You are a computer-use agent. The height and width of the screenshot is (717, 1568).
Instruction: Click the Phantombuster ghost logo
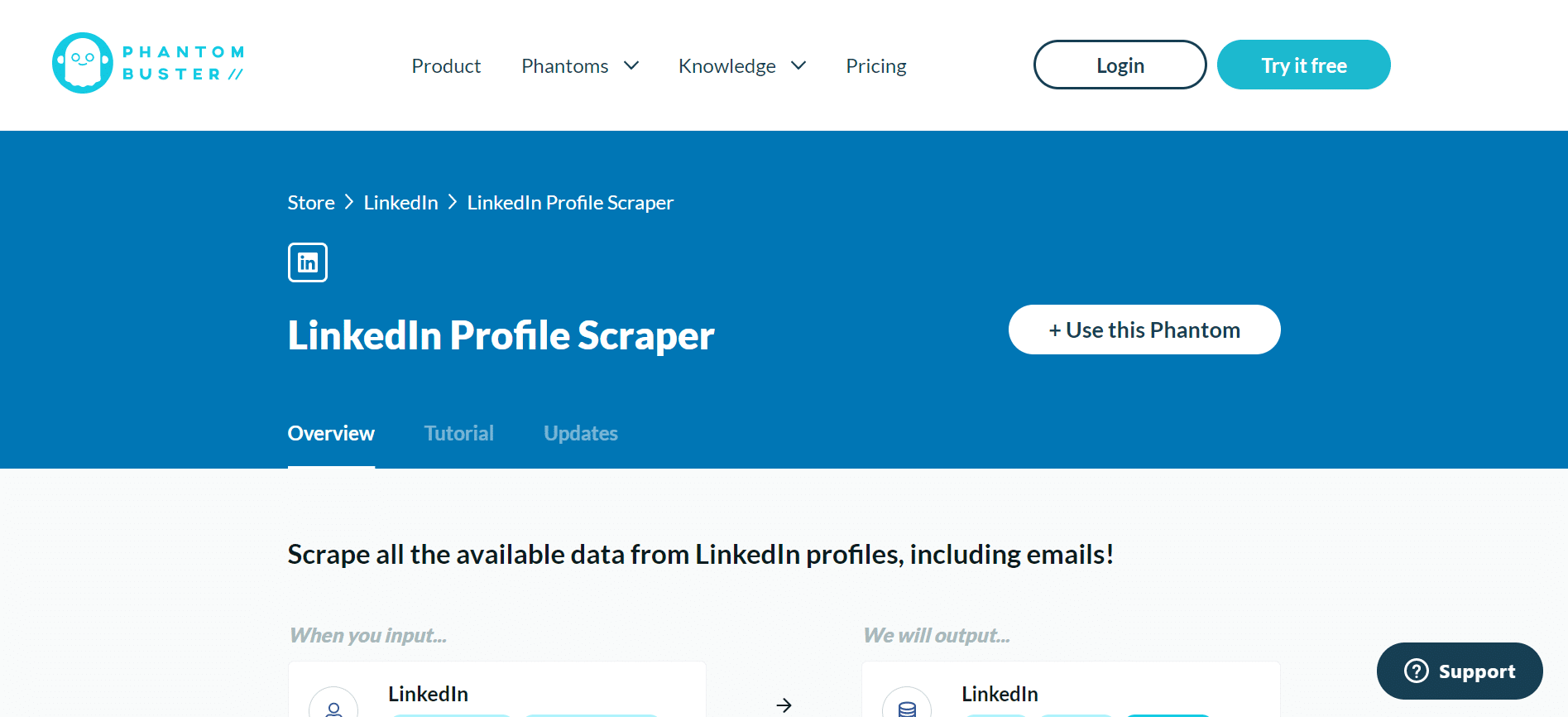(x=82, y=63)
